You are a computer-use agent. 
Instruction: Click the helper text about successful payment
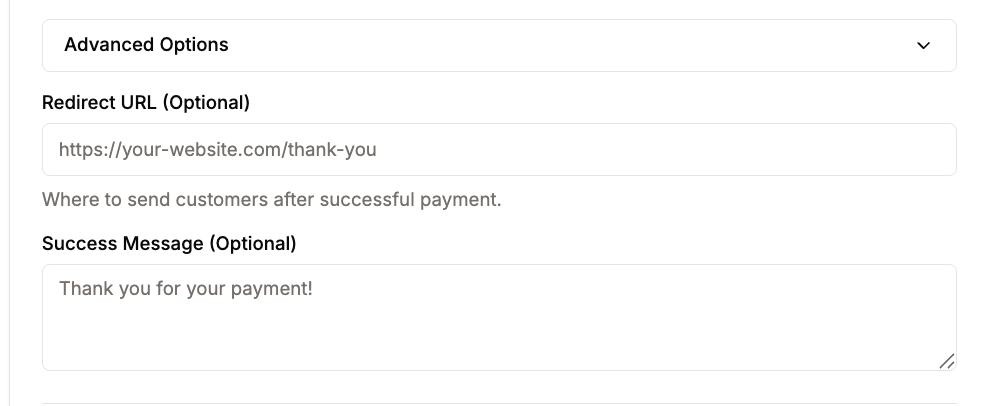click(271, 199)
